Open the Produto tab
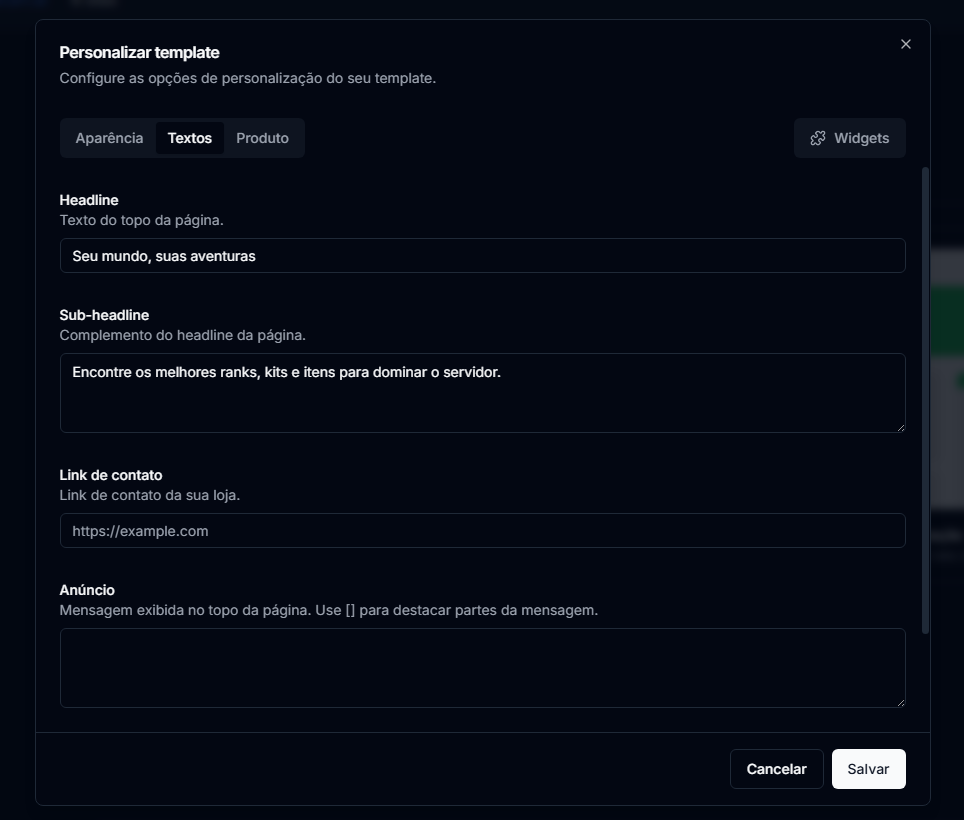Screen dimensions: 964x820 (x=263, y=138)
